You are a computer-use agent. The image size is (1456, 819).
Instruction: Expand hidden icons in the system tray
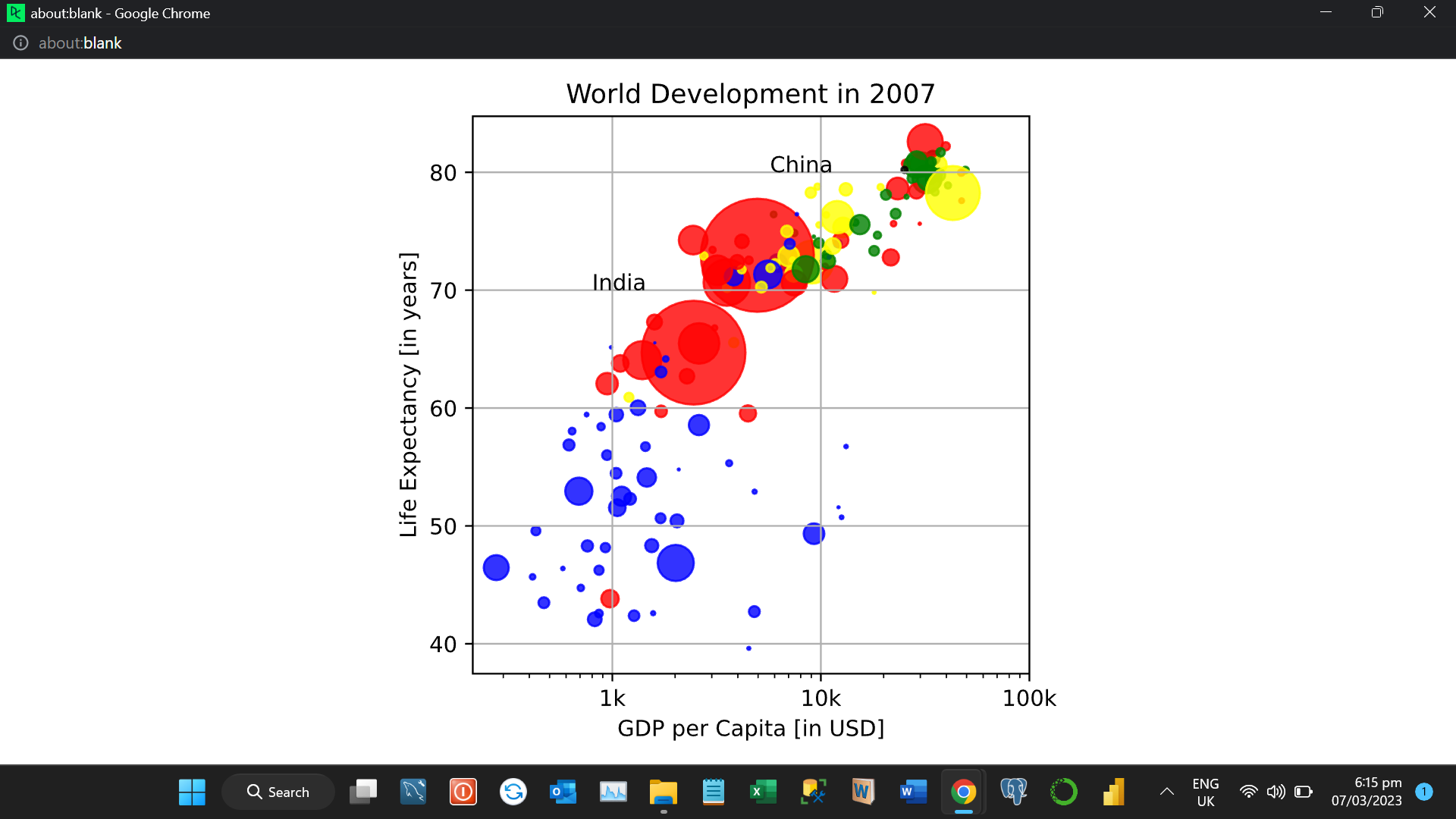pos(1169,791)
